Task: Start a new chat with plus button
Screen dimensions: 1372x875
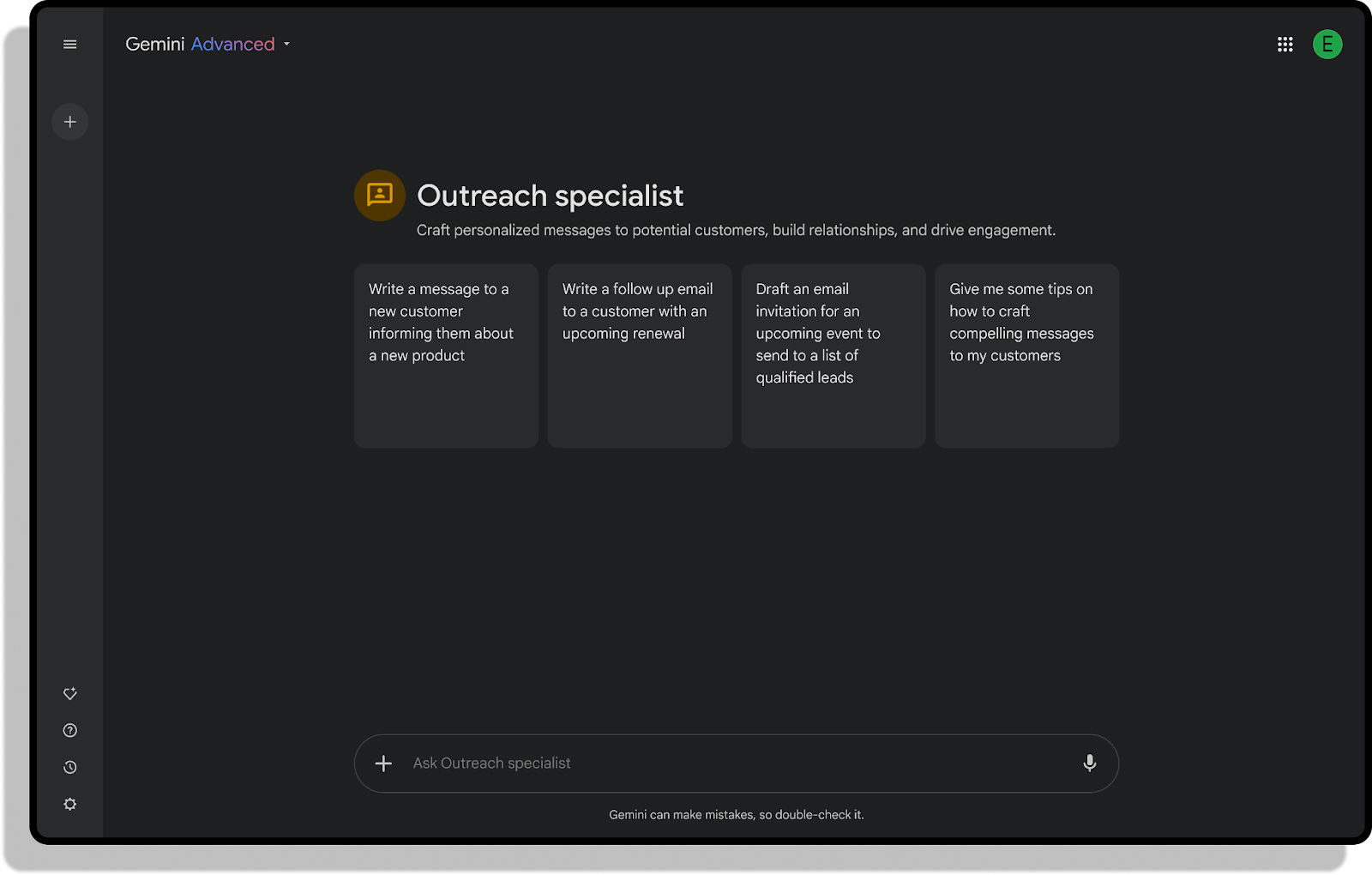Action: point(70,122)
